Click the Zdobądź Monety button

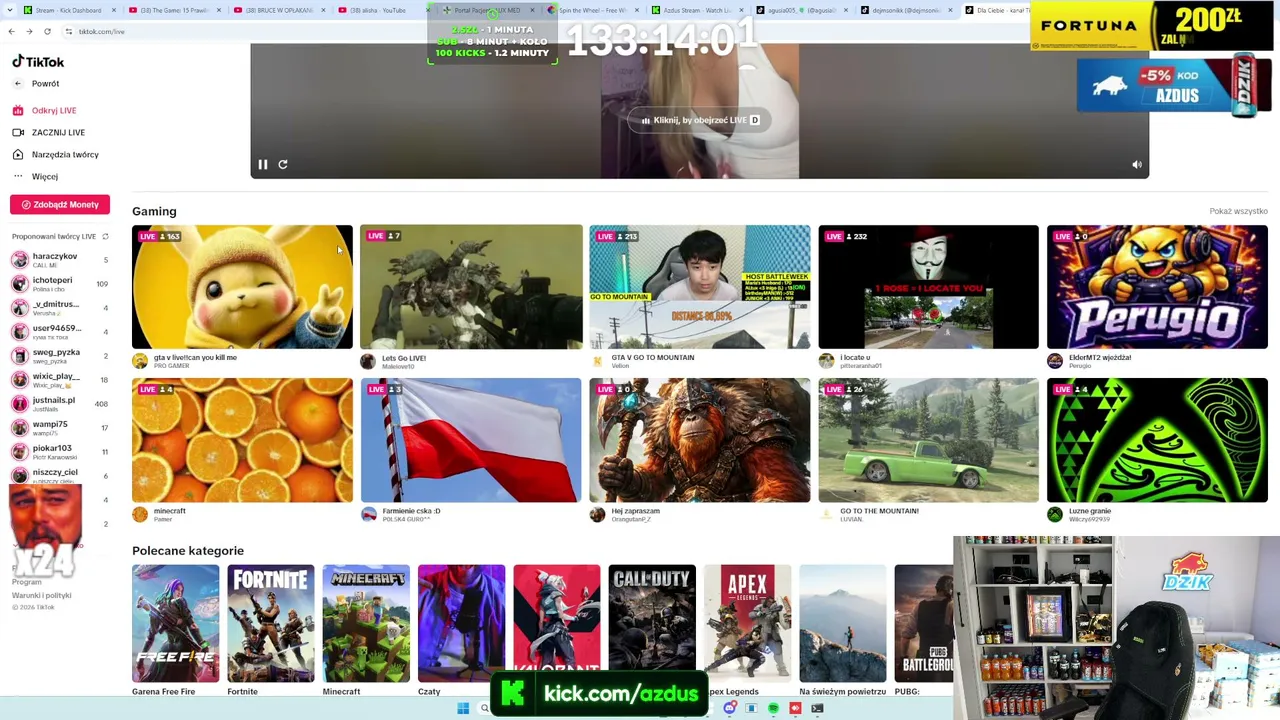click(60, 205)
